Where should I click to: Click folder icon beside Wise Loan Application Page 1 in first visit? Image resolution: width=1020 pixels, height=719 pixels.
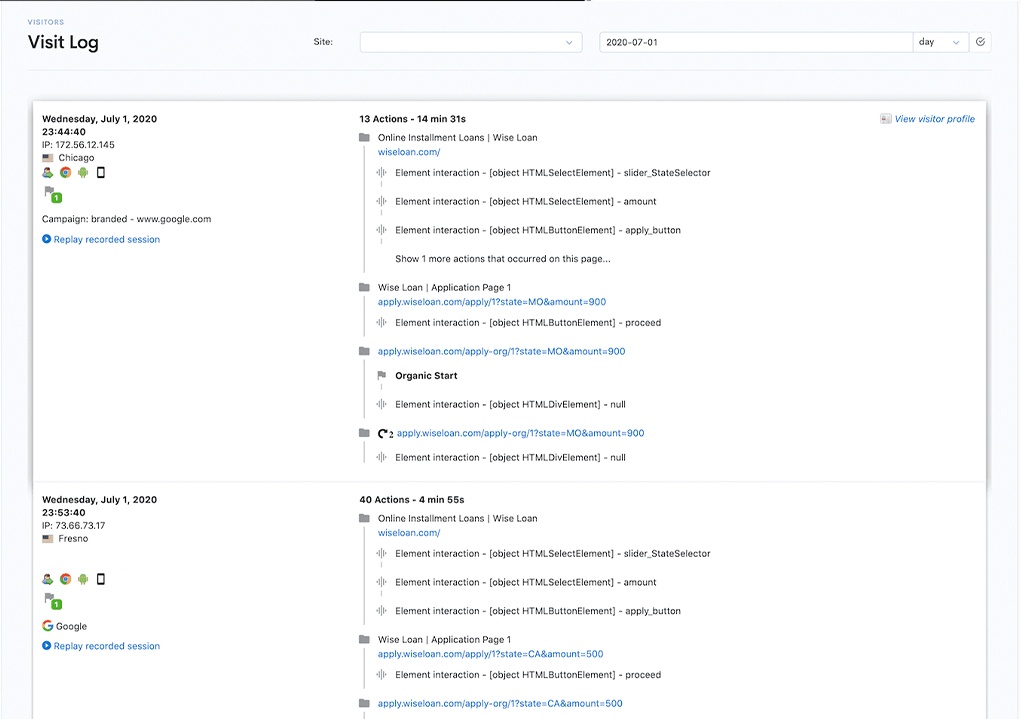pyautogui.click(x=364, y=288)
